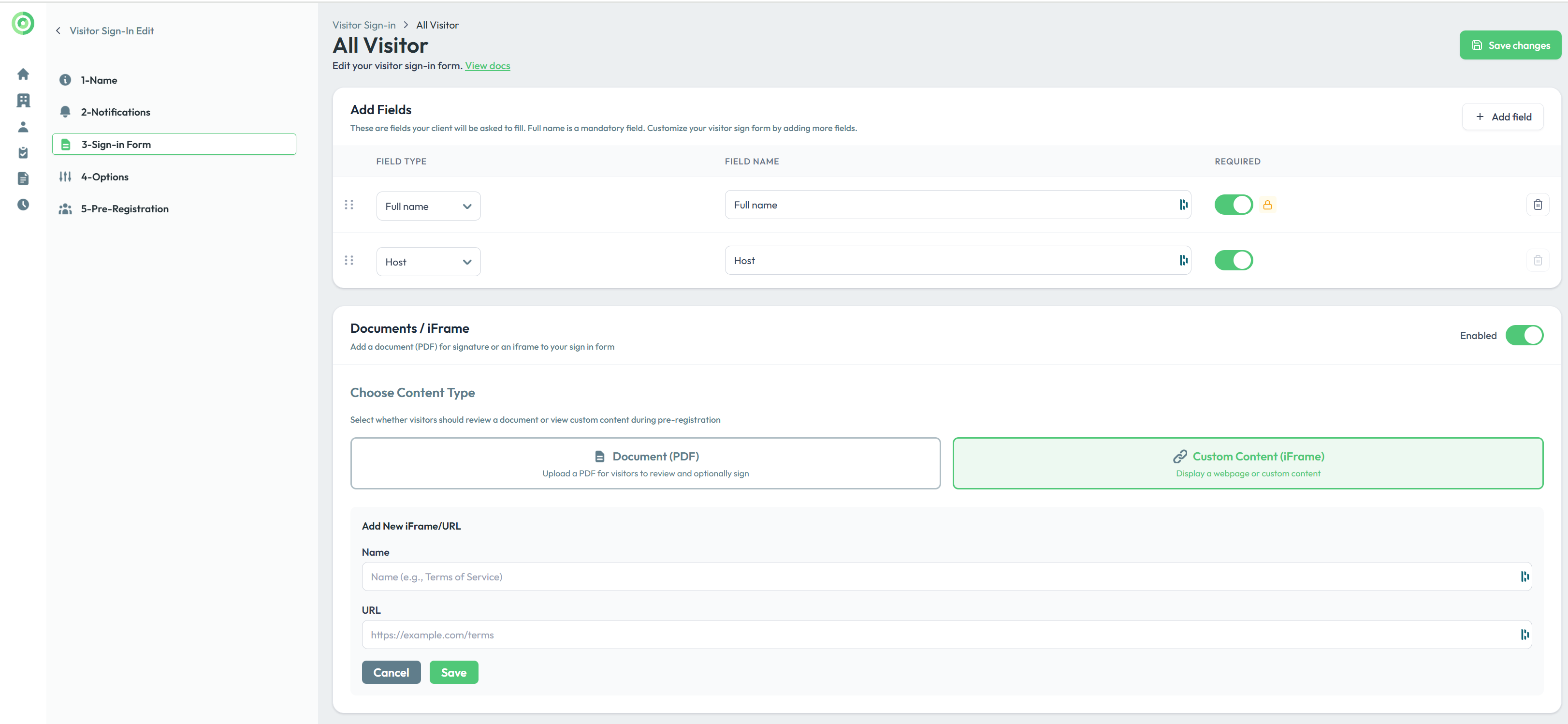Open the clipboard check icon in rail
This screenshot has width=1568, height=724.
point(23,153)
